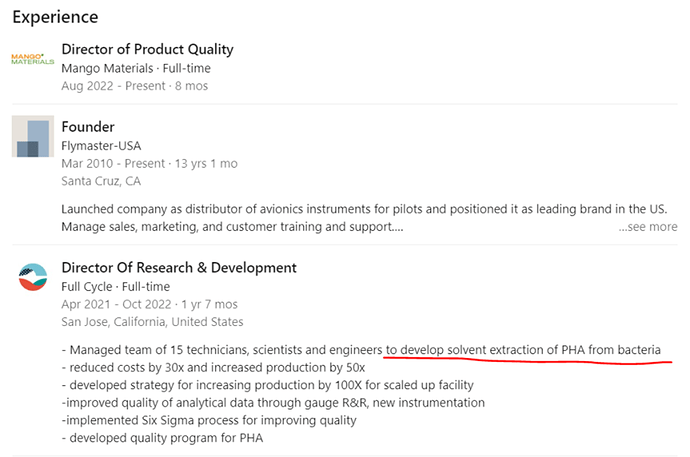Click the Flymaster-USA company name
Viewport: 690px width, 457px height.
click(x=101, y=146)
